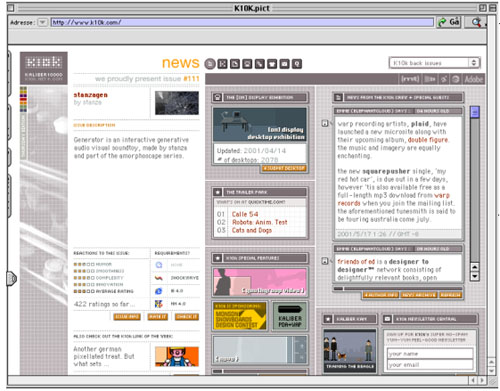Click the green reload arrow in browser toolbar
This screenshot has width=500, height=391.
[x=442, y=22]
